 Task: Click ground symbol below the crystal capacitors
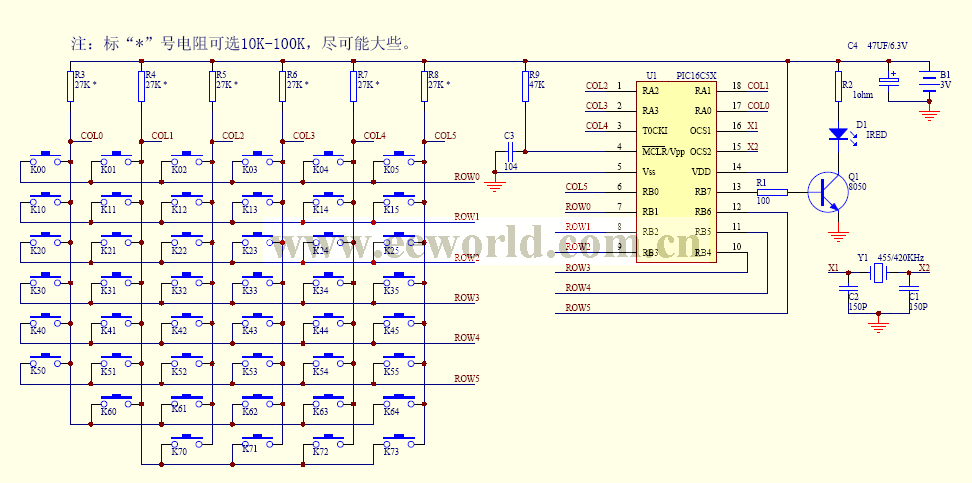click(878, 326)
